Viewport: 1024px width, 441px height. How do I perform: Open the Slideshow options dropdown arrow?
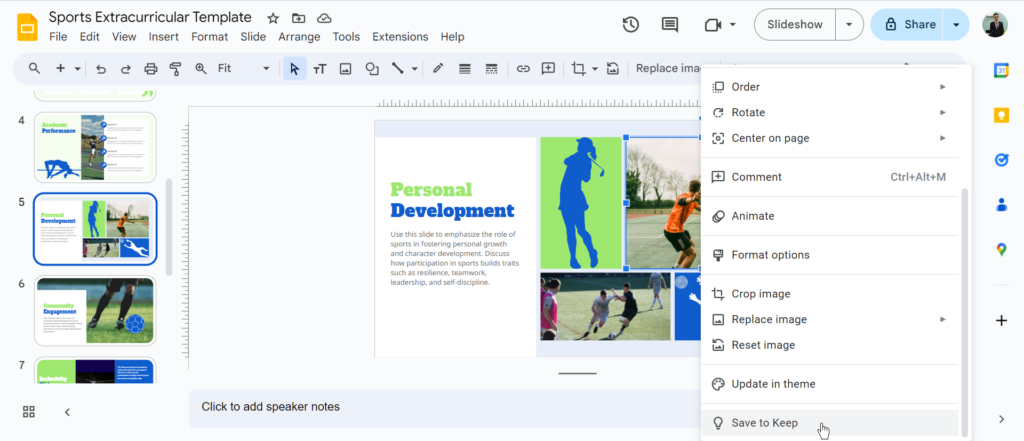(x=849, y=25)
